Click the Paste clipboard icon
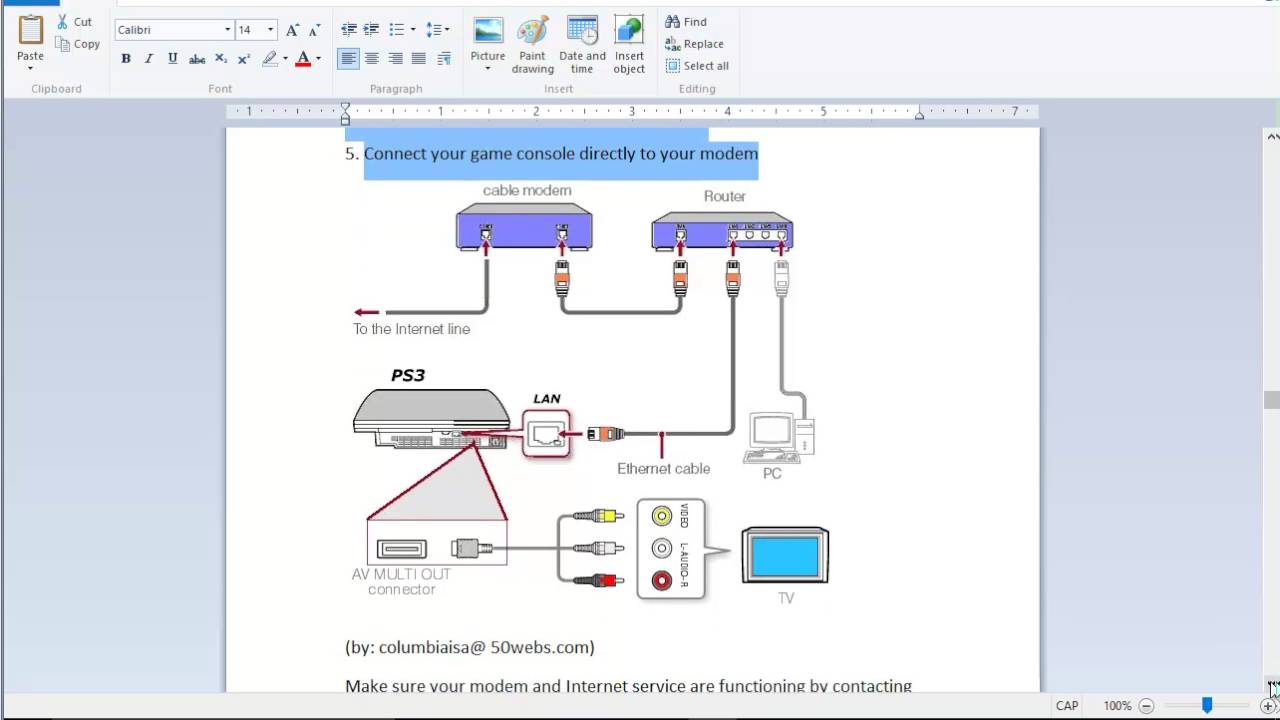1280x720 pixels. [31, 31]
